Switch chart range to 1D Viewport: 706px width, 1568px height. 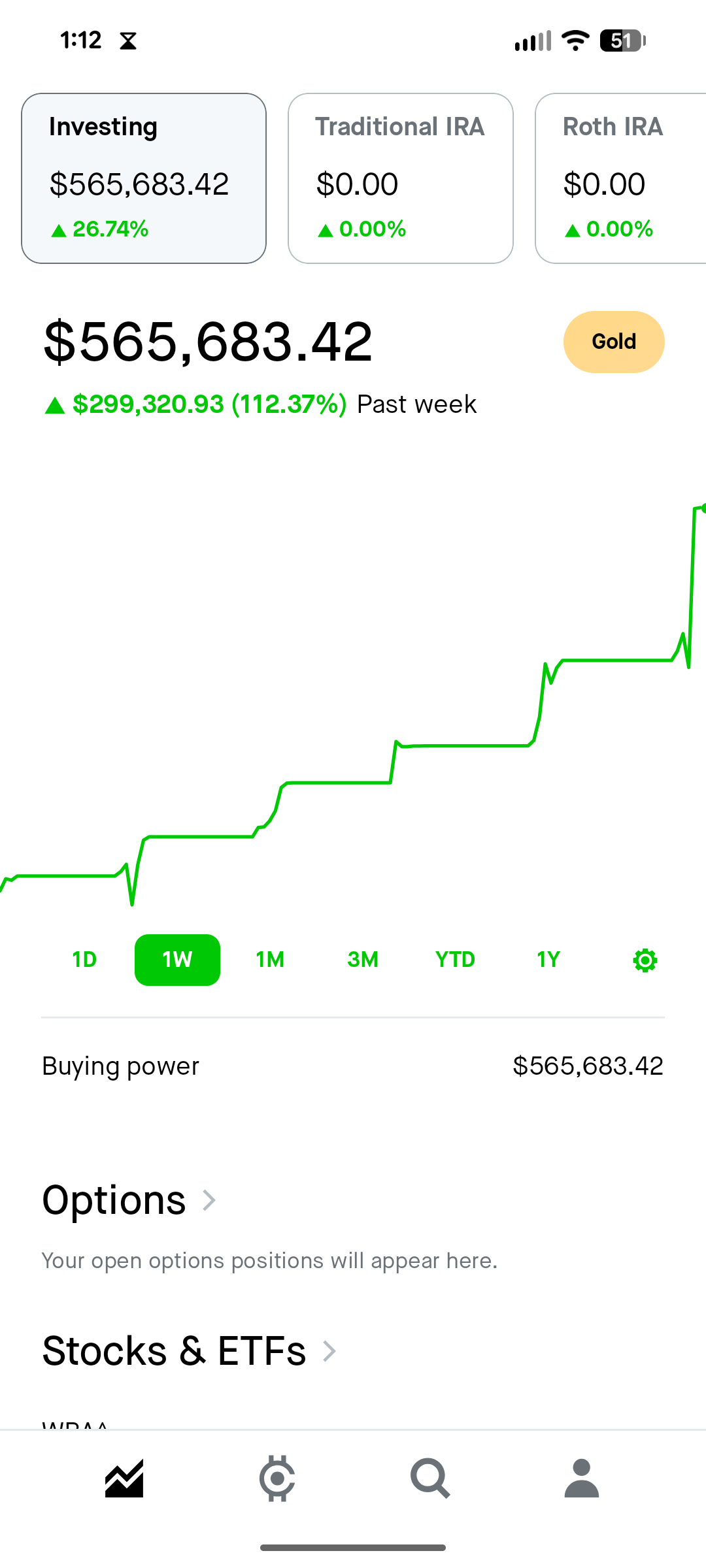point(84,960)
